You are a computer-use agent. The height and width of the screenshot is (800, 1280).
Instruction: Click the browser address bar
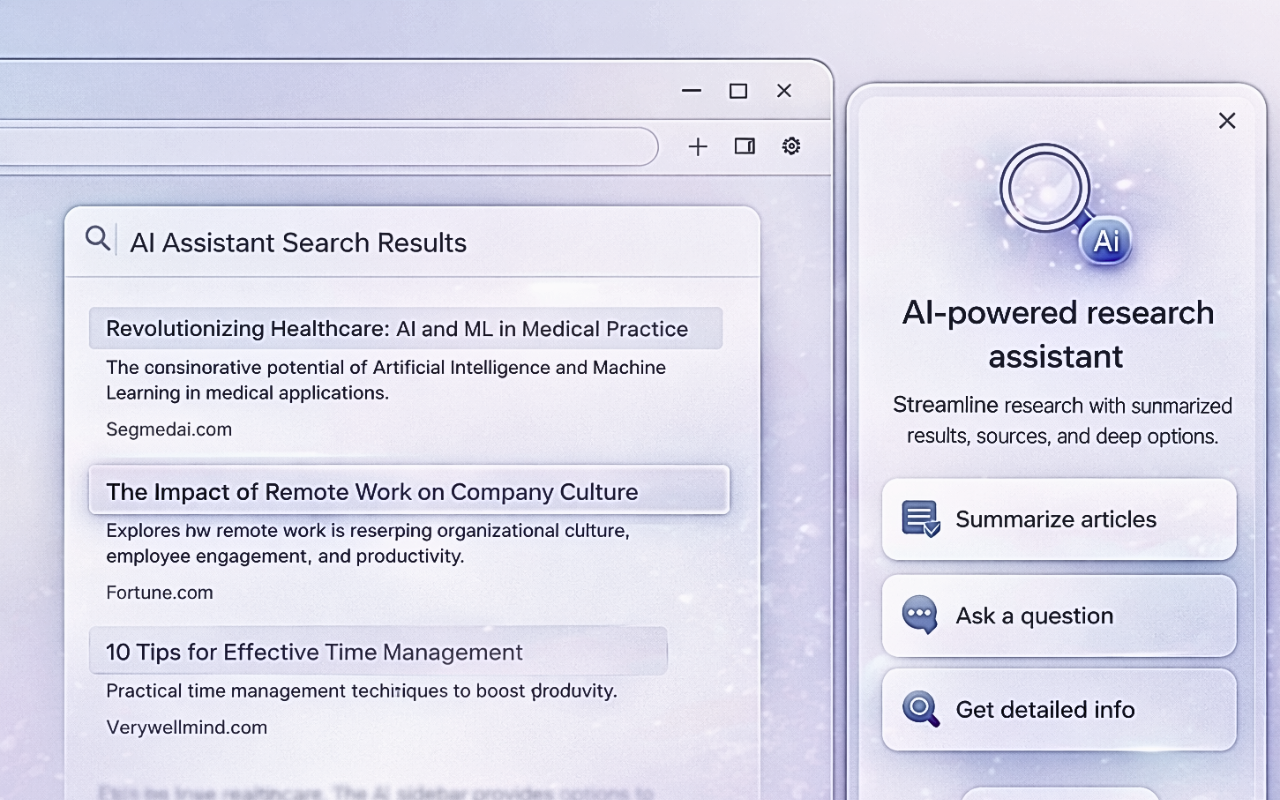tap(329, 146)
